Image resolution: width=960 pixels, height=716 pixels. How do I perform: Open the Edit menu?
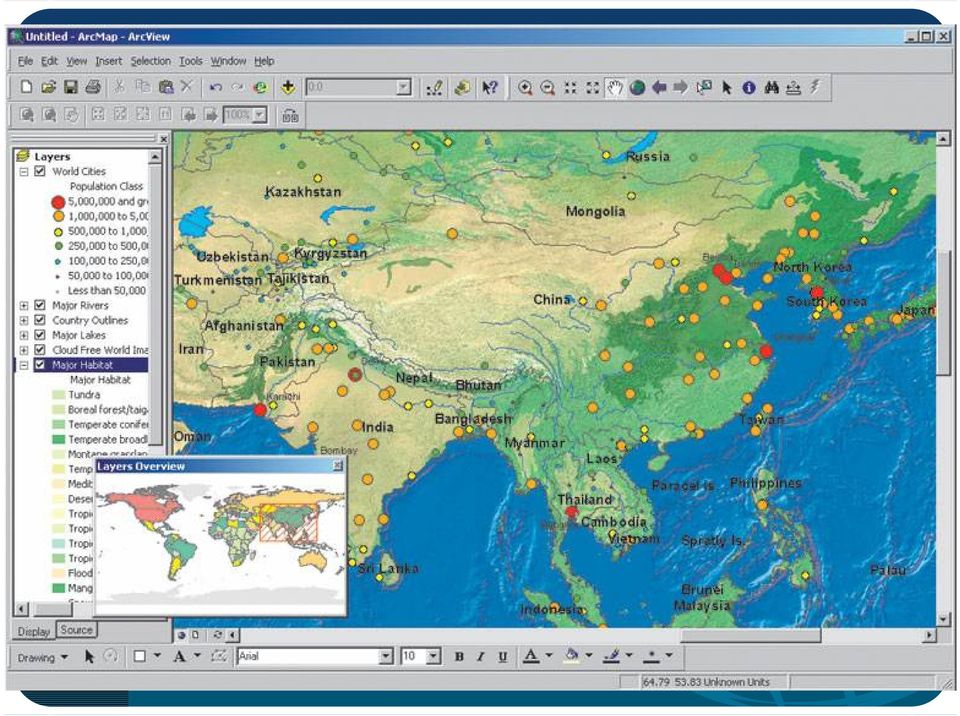49,61
